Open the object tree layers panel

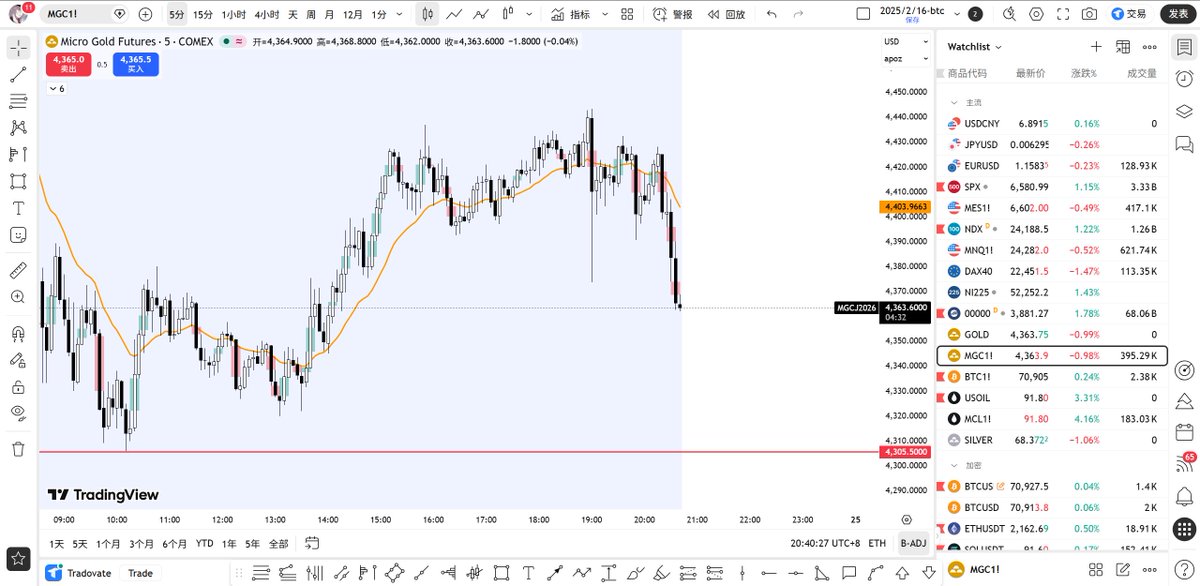pyautogui.click(x=1184, y=111)
